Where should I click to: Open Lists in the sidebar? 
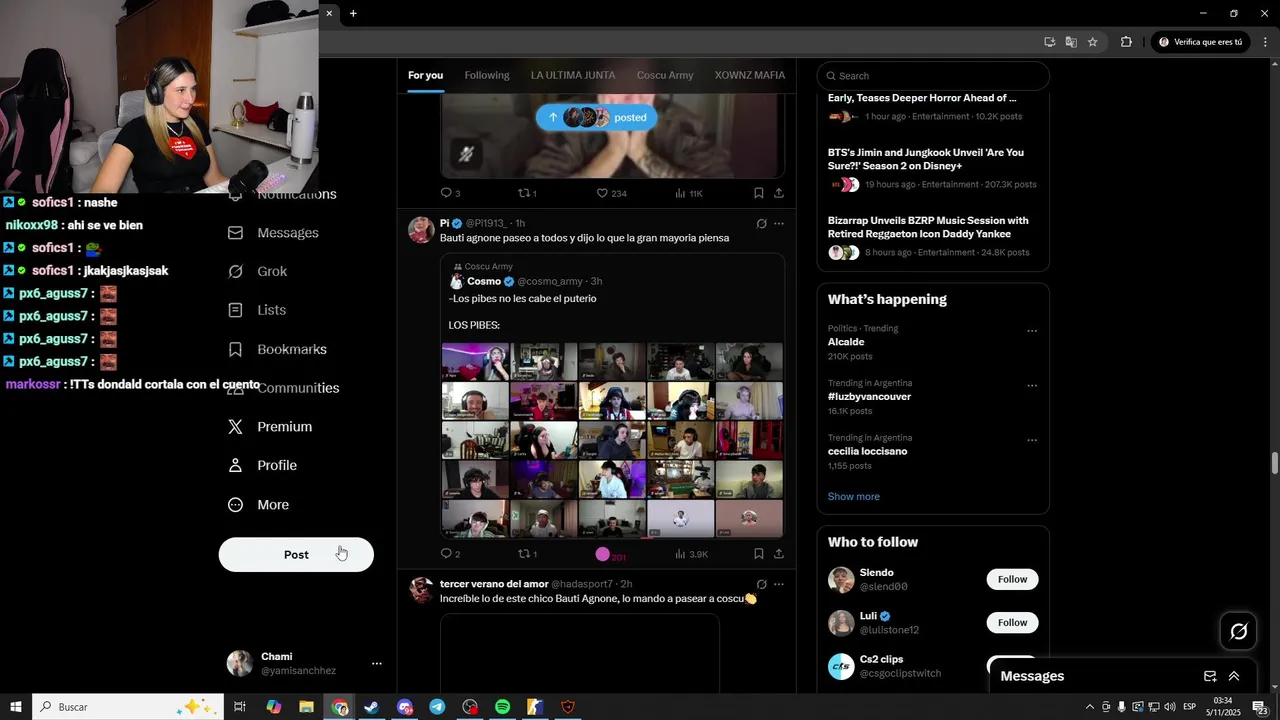(256, 310)
